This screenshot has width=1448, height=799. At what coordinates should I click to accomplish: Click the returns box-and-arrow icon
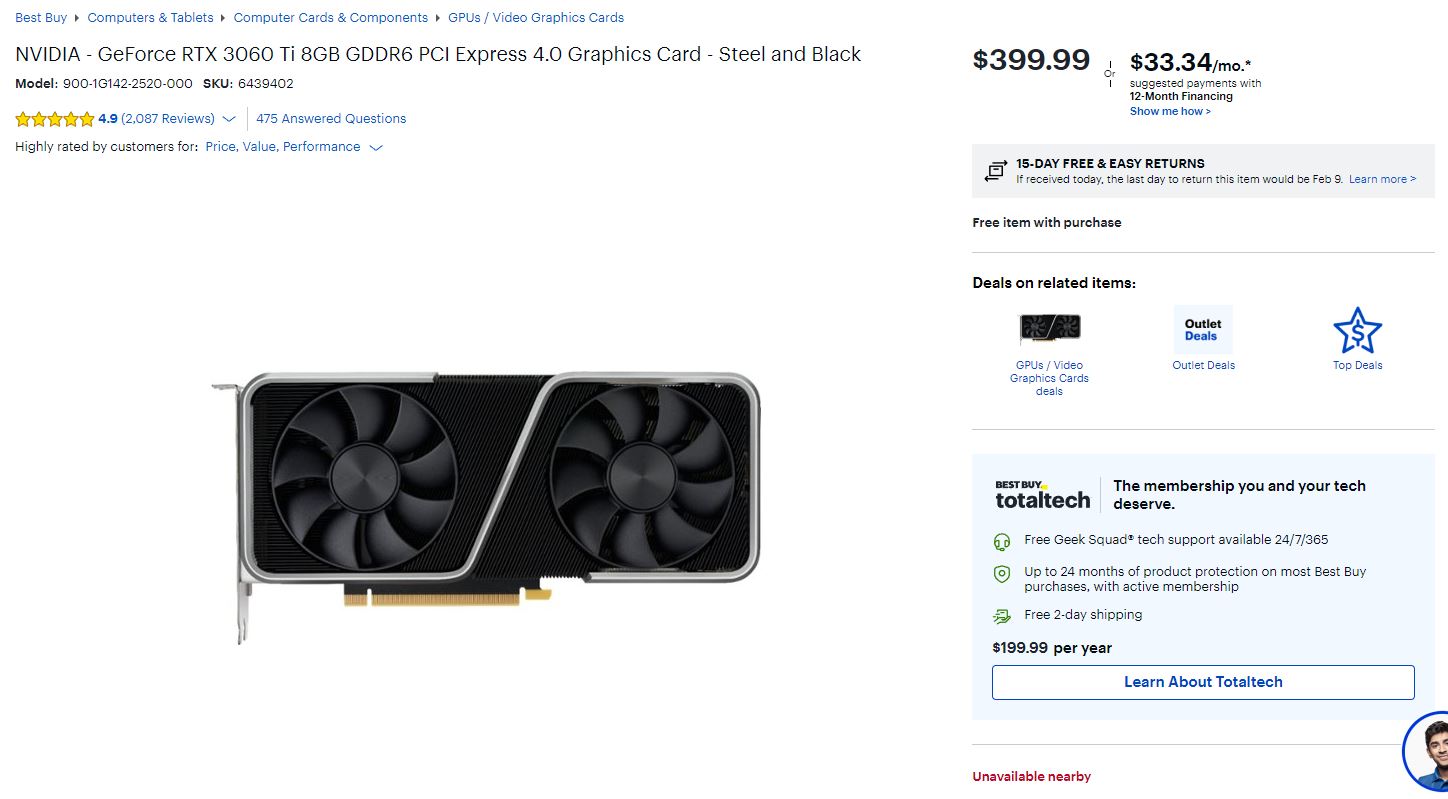tap(995, 171)
